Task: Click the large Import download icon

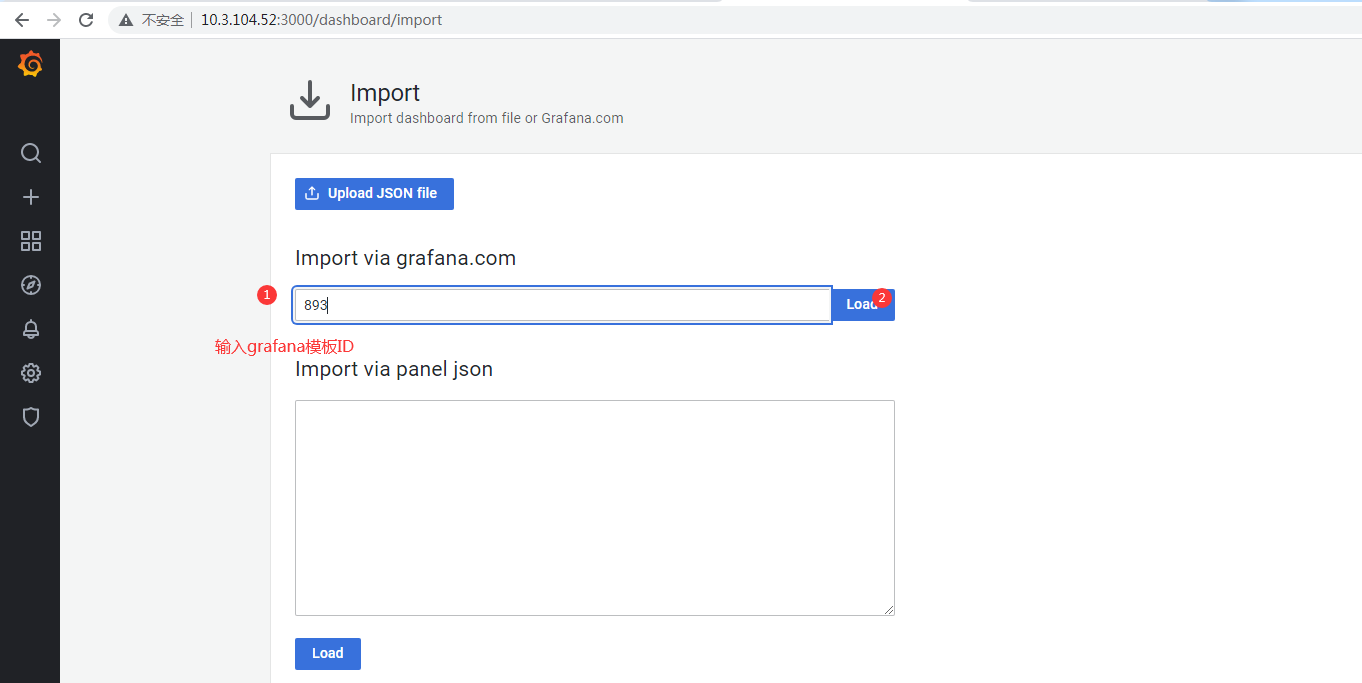Action: click(309, 101)
